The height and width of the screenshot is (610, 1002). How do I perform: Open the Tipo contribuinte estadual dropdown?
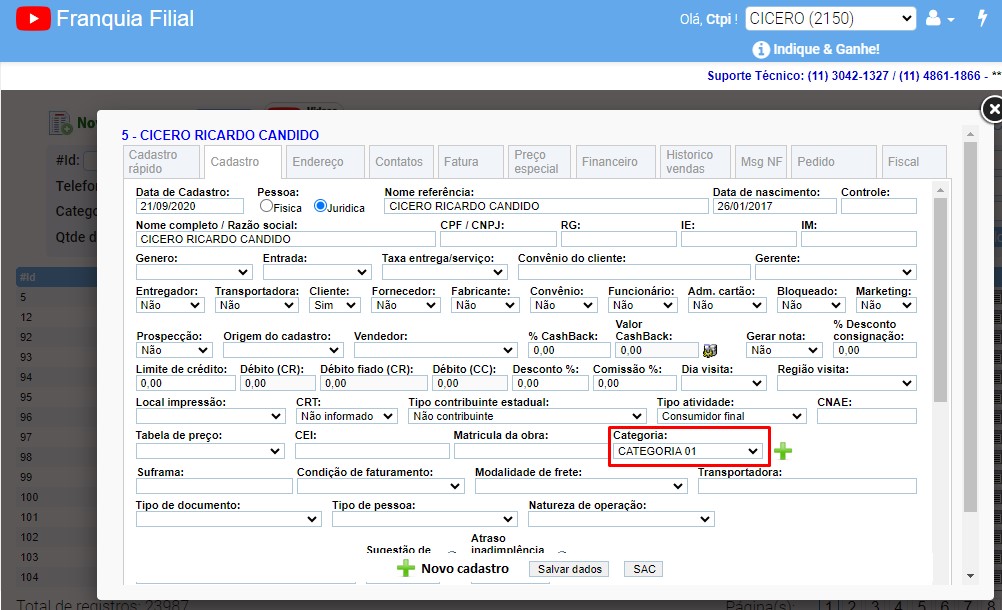click(527, 416)
